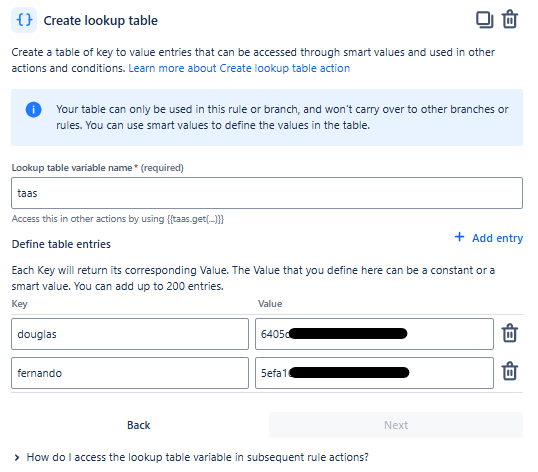Click the Add entry text link
The image size is (538, 472).
498,238
